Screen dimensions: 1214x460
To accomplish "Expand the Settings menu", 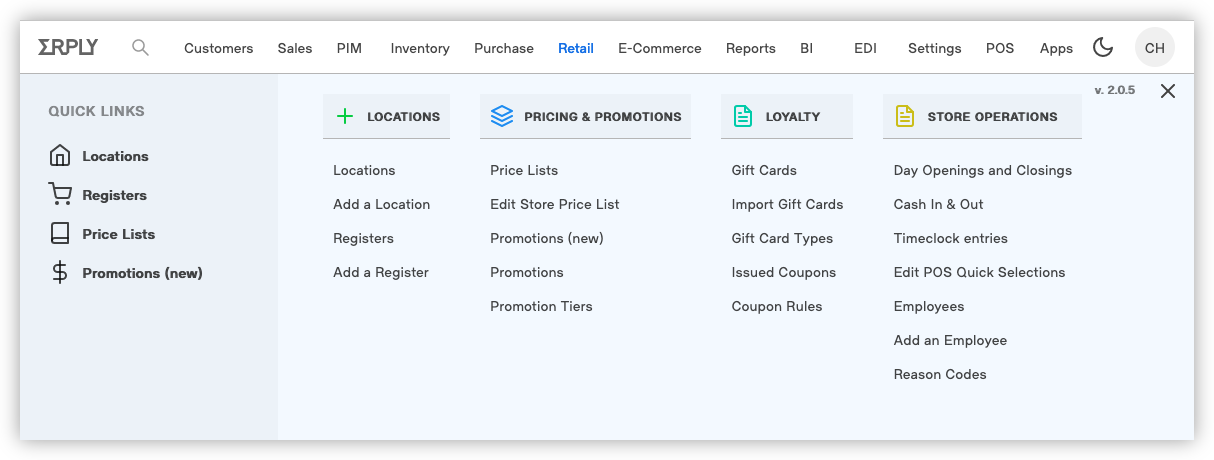I will point(934,48).
